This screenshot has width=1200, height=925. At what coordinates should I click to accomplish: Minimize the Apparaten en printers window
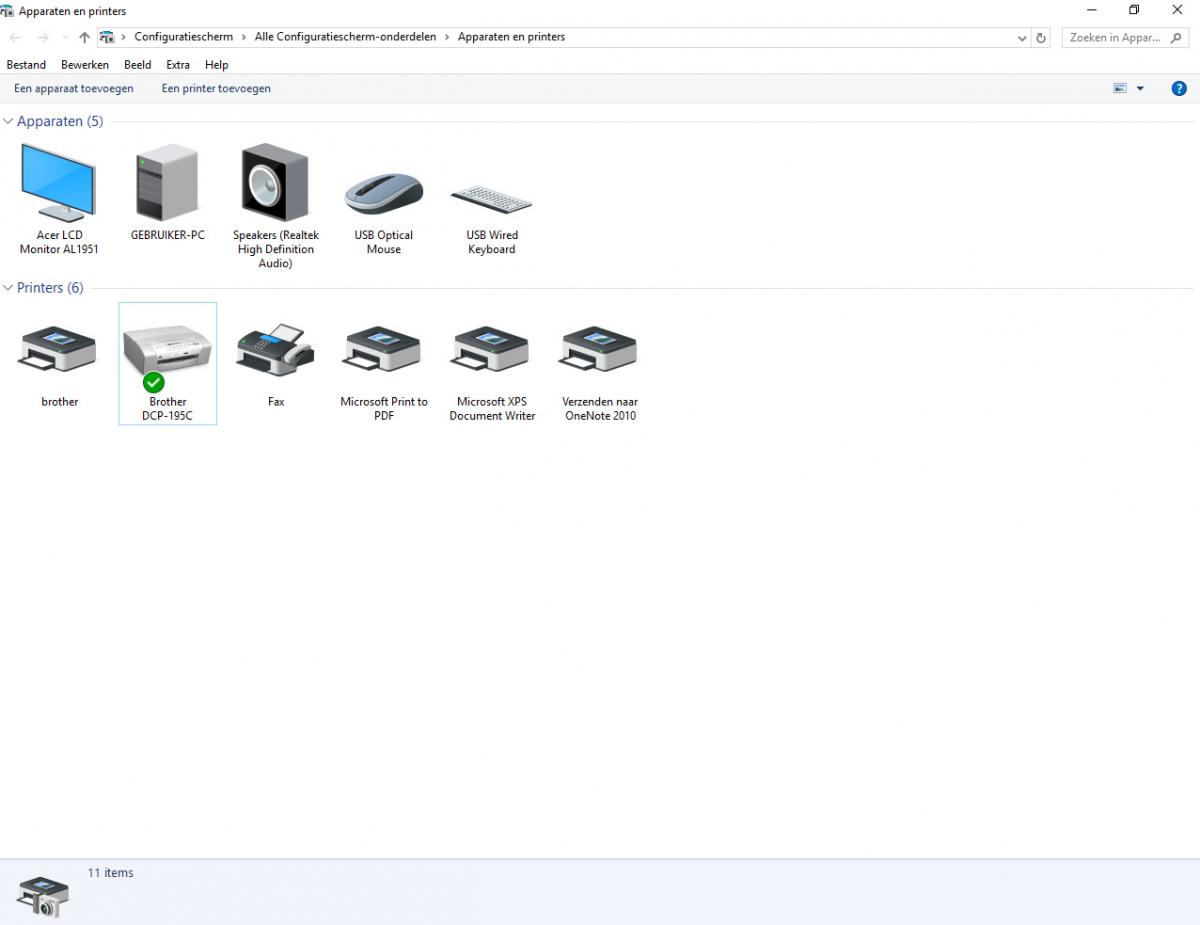tap(1091, 10)
